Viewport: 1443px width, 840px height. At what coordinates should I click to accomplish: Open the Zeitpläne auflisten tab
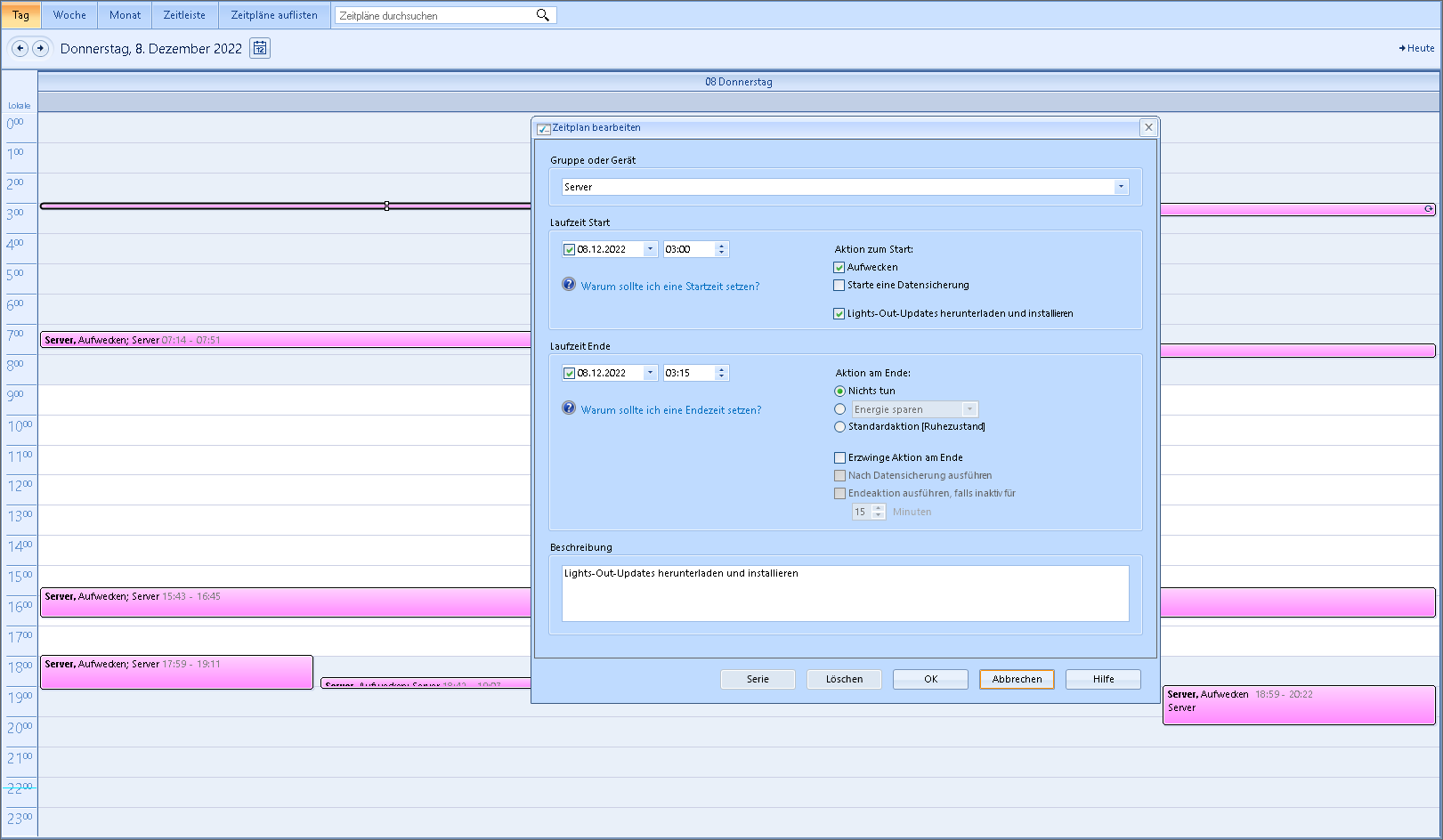[274, 15]
